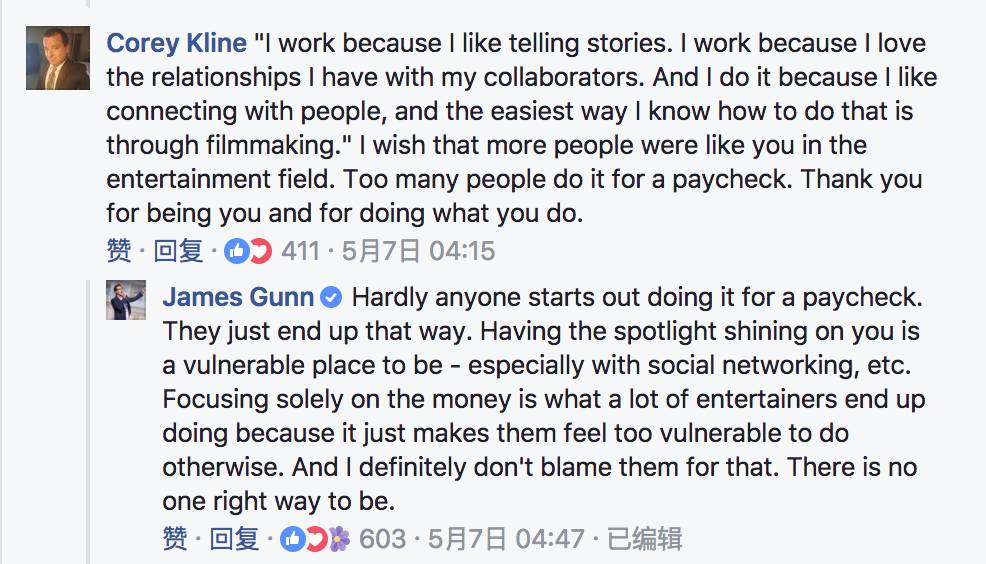Open James Gunn's profile name link
The image size is (986, 564).
click(238, 298)
